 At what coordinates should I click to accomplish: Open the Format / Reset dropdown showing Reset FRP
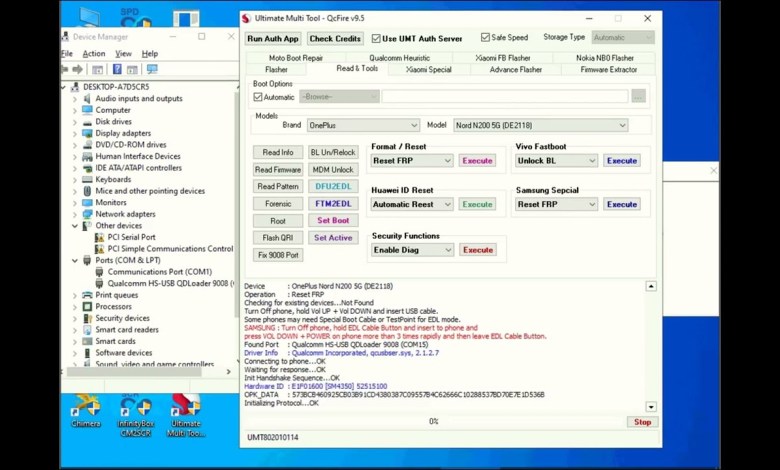point(411,161)
